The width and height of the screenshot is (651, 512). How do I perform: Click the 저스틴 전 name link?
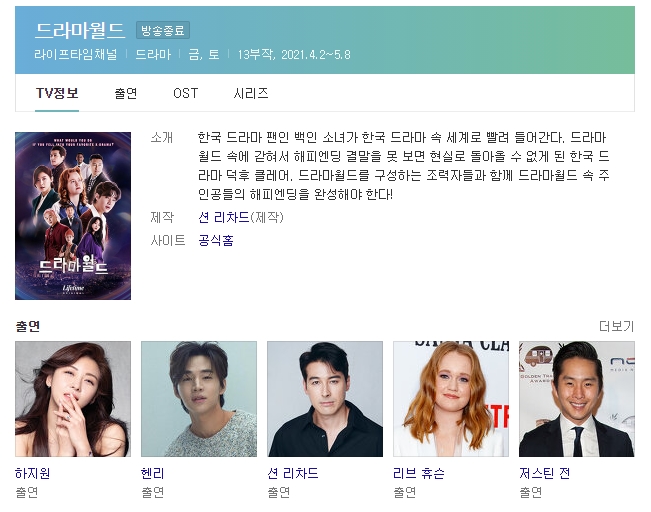[x=545, y=473]
